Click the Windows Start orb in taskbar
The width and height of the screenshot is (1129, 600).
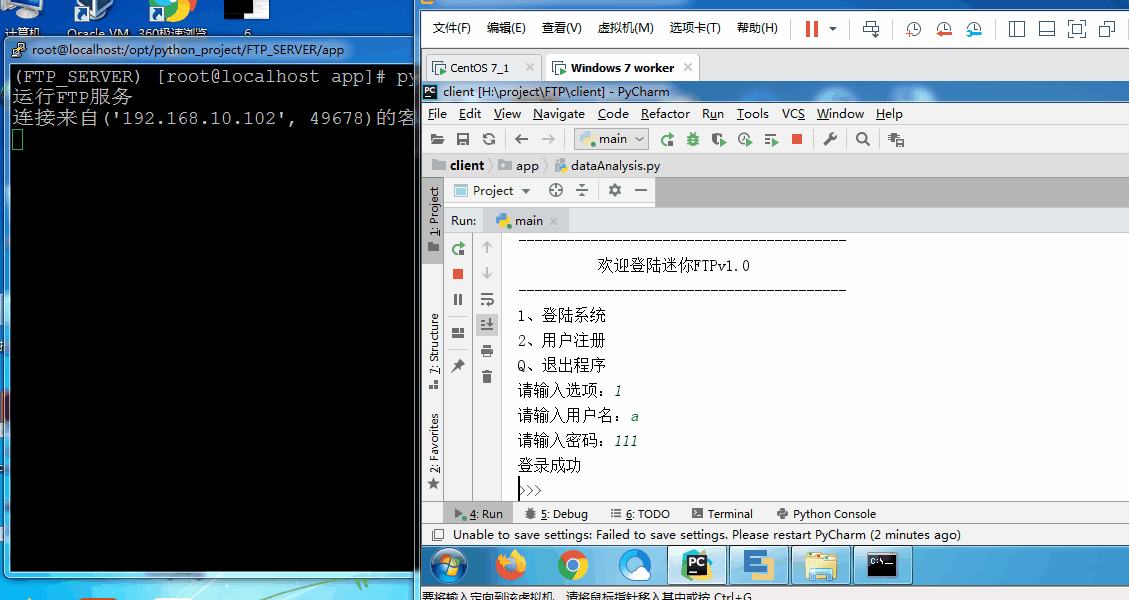tap(449, 565)
